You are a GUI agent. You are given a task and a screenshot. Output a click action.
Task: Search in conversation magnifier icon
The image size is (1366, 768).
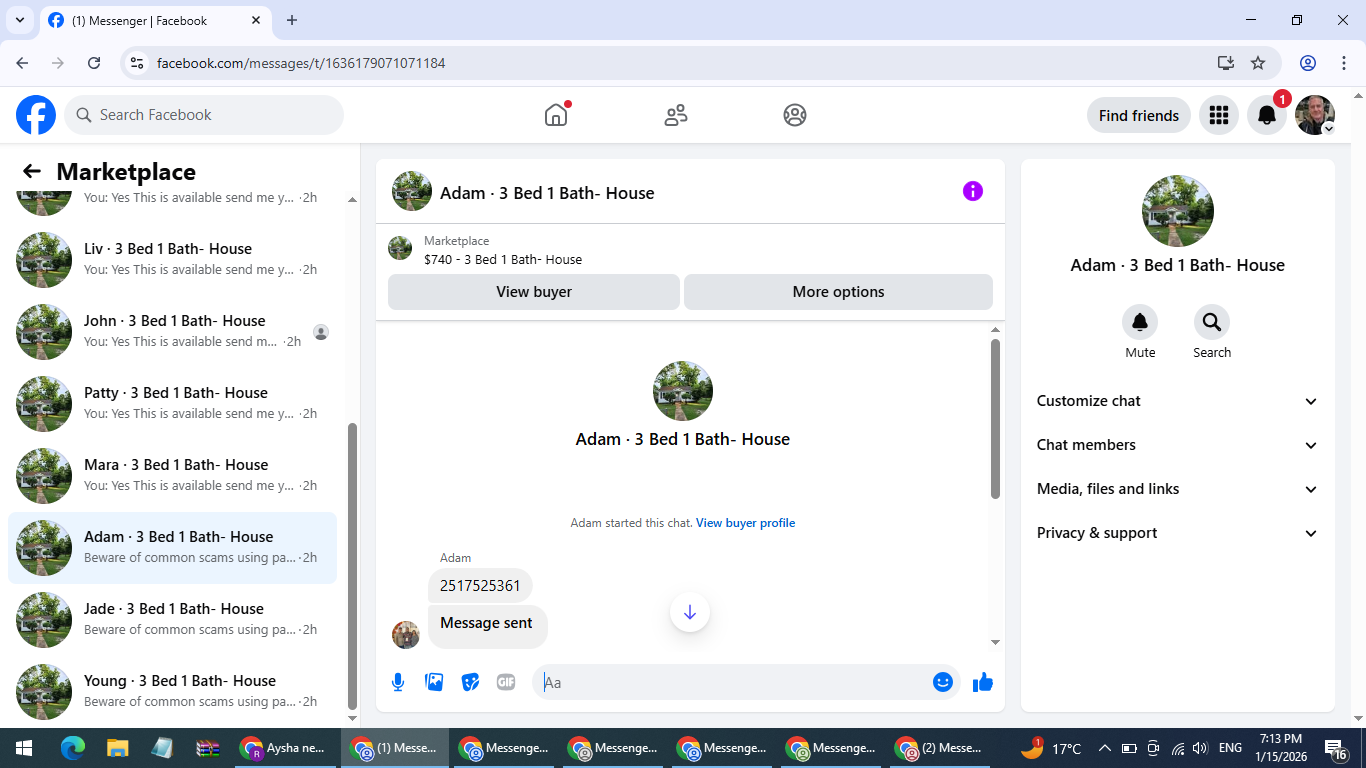[1212, 322]
